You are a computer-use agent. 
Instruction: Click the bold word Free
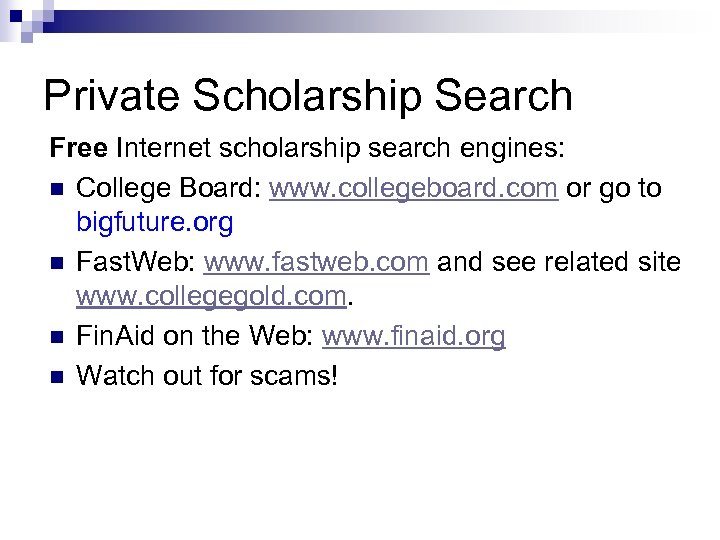[79, 150]
